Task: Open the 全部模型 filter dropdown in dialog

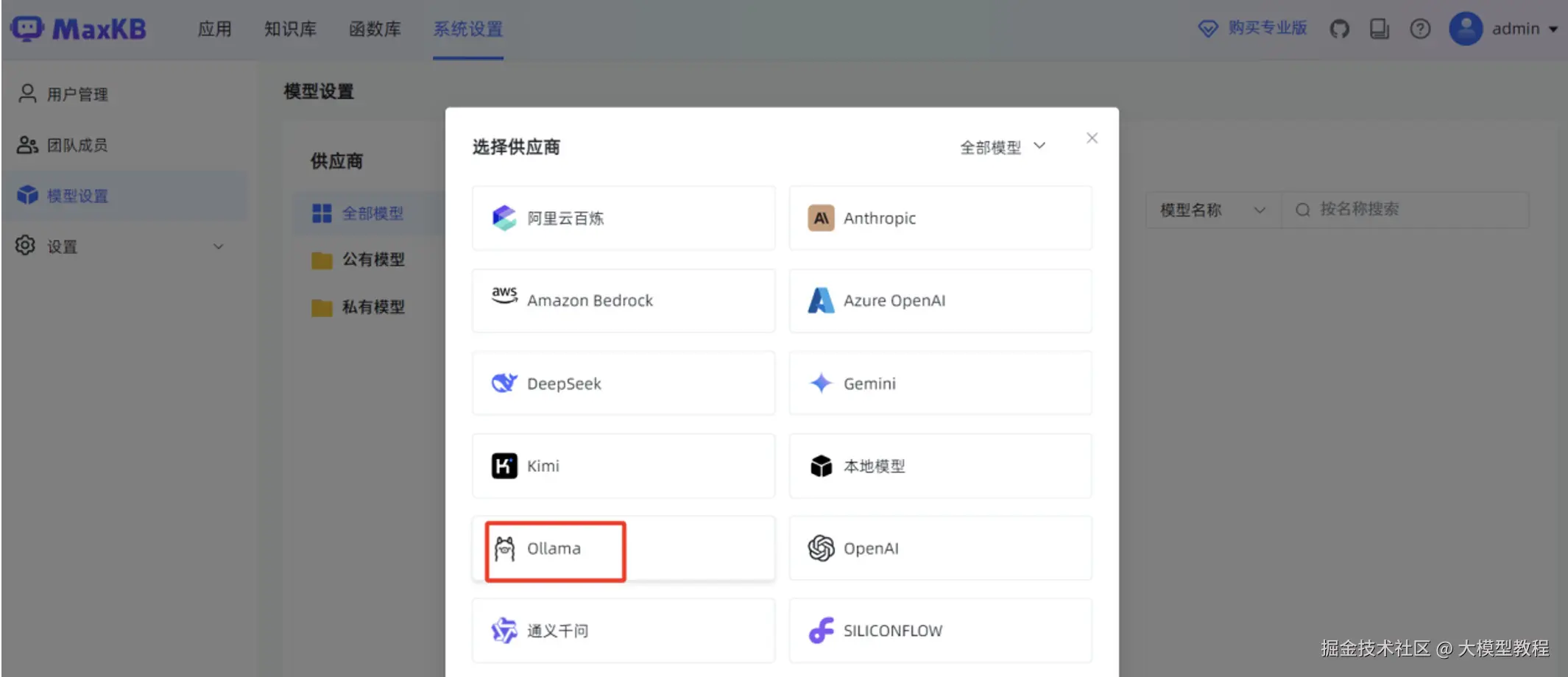Action: coord(1003,147)
